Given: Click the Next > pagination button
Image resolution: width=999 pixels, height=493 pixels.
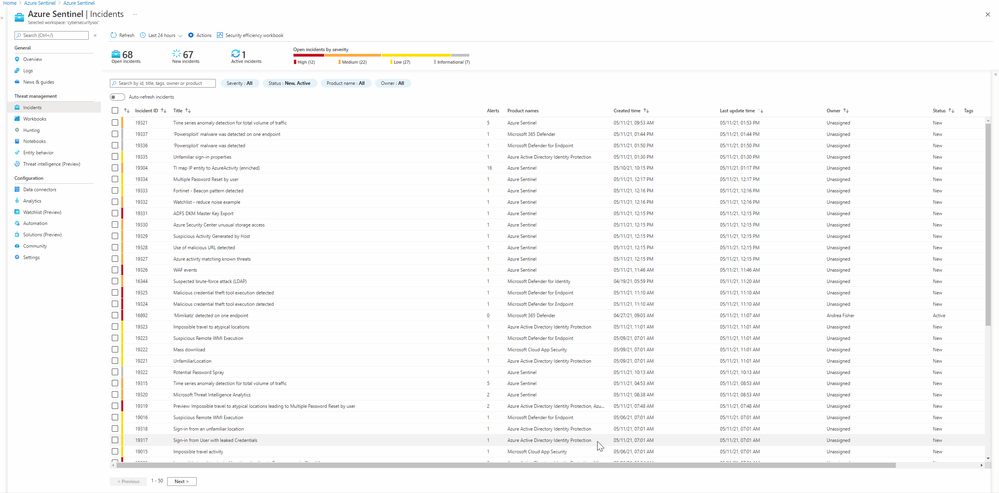Looking at the screenshot, I should click(x=182, y=482).
